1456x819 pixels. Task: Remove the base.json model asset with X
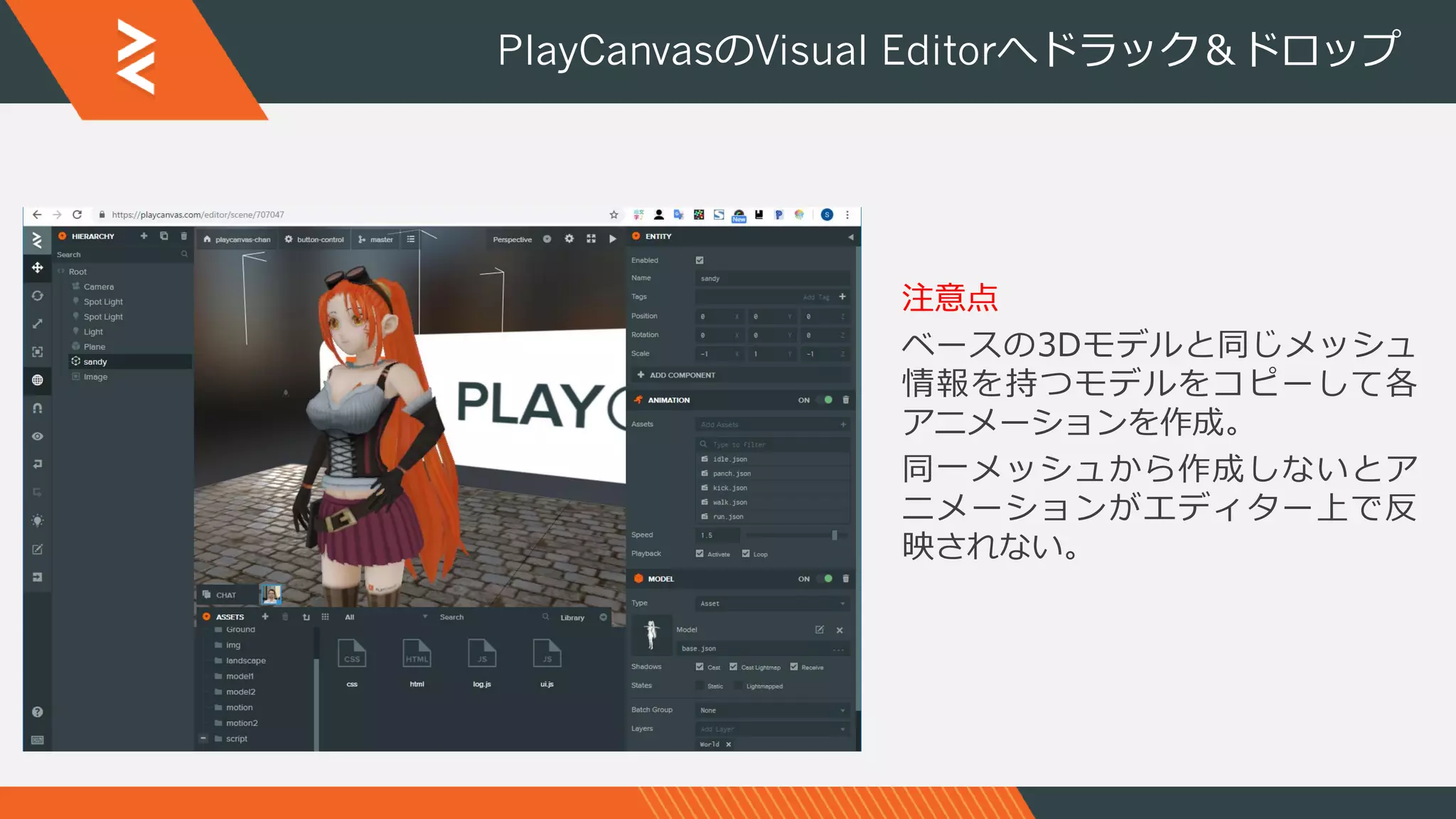coord(840,630)
